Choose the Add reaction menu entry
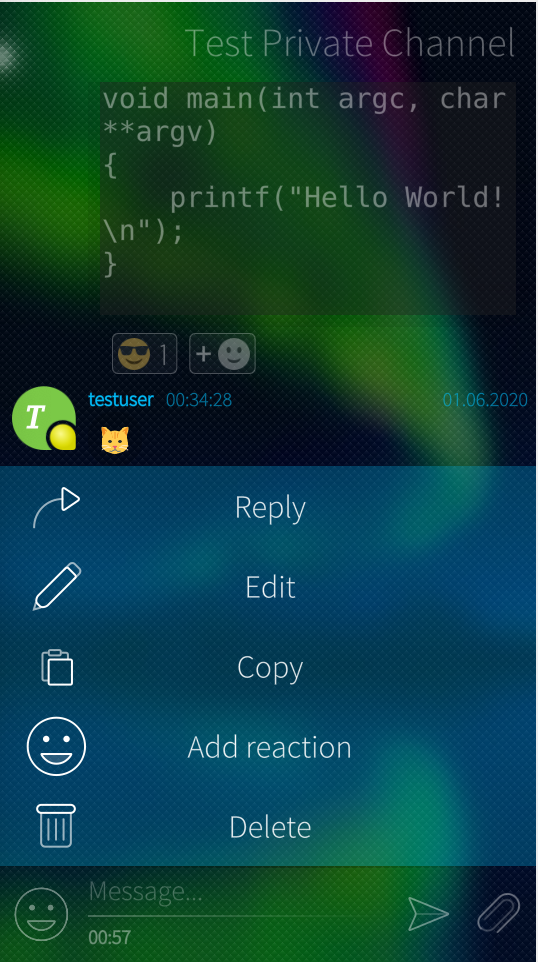 pyautogui.click(x=269, y=747)
